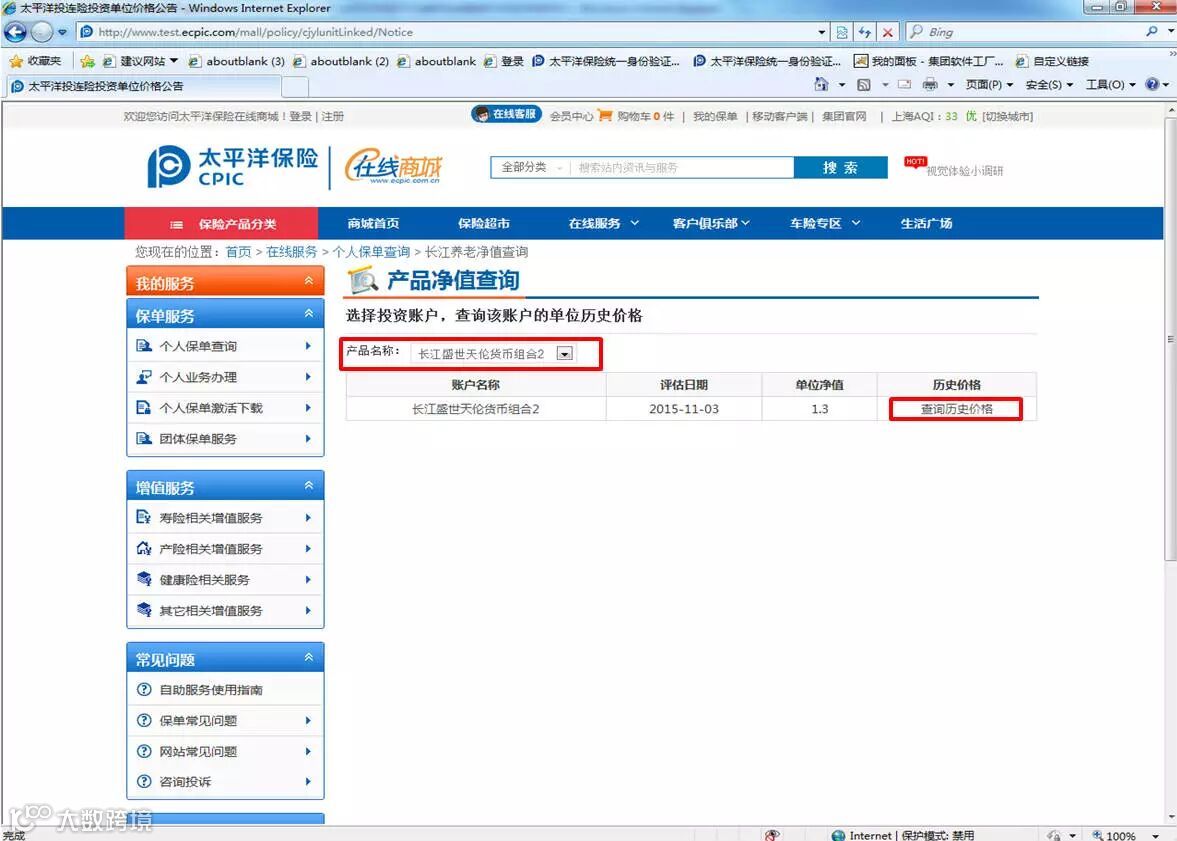Viewport: 1177px width, 841px height.
Task: Collapse the 常见问题 section
Action: point(309,658)
